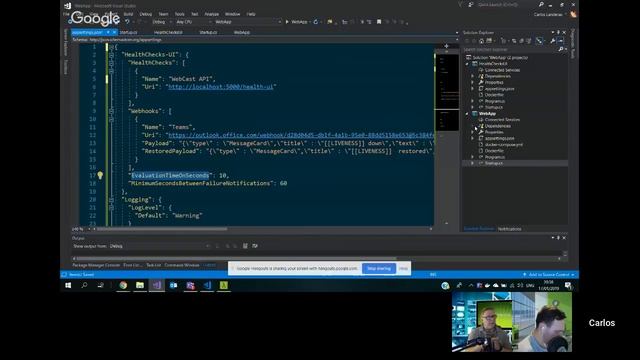The width and height of the screenshot is (640, 360).
Task: Open the Tools menu
Action: pos(180,14)
